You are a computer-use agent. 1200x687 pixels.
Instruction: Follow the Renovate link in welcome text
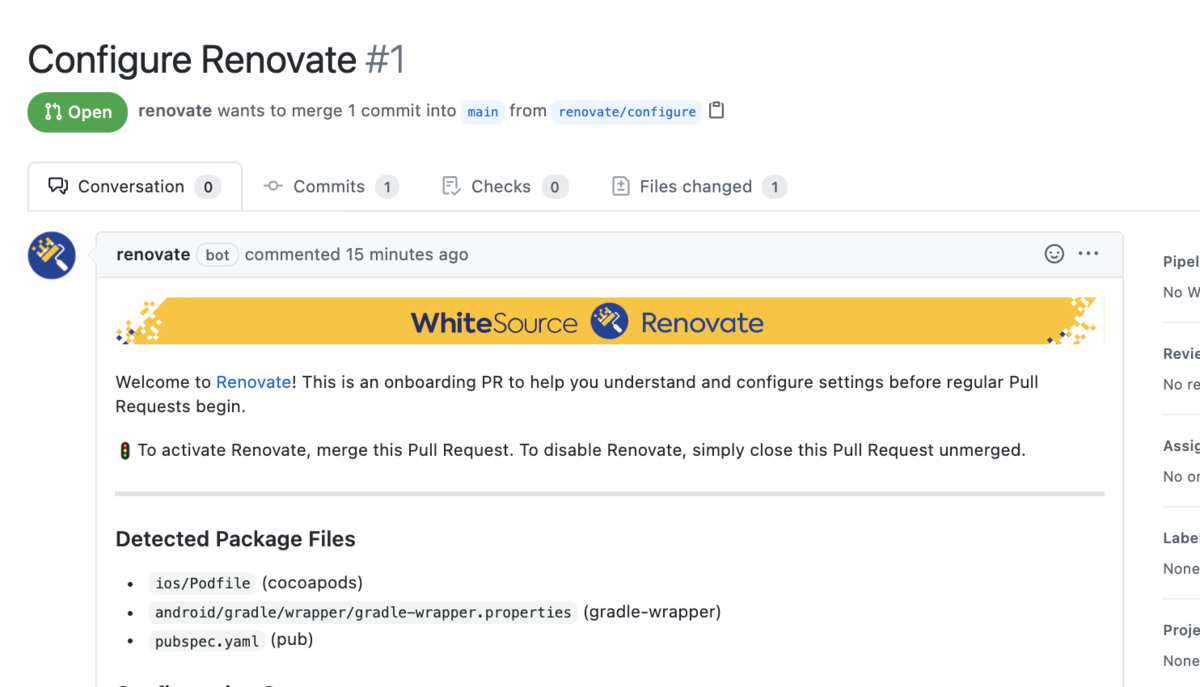(254, 382)
